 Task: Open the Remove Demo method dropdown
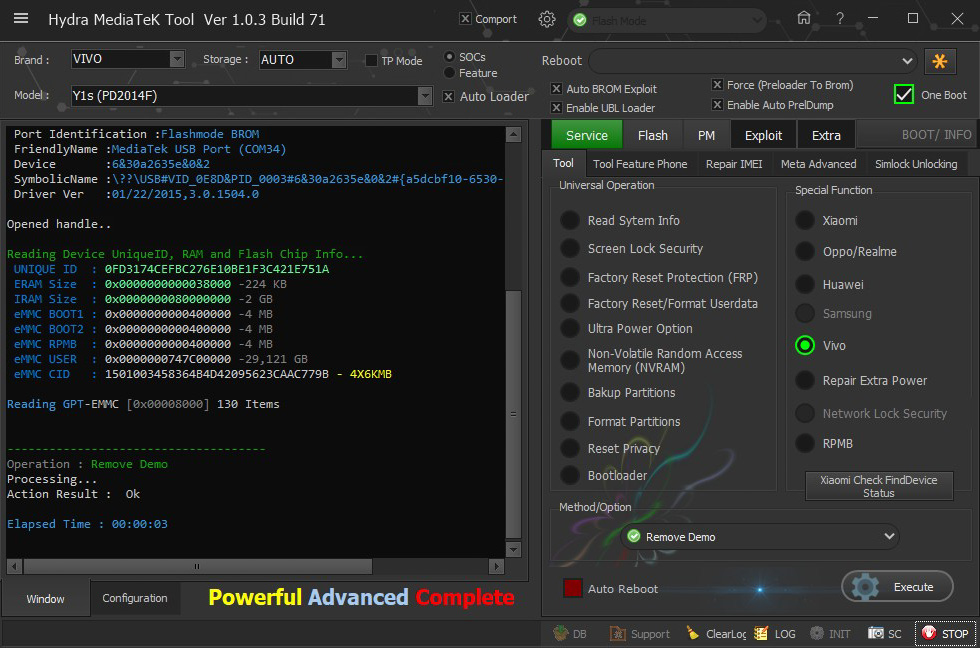coord(760,536)
